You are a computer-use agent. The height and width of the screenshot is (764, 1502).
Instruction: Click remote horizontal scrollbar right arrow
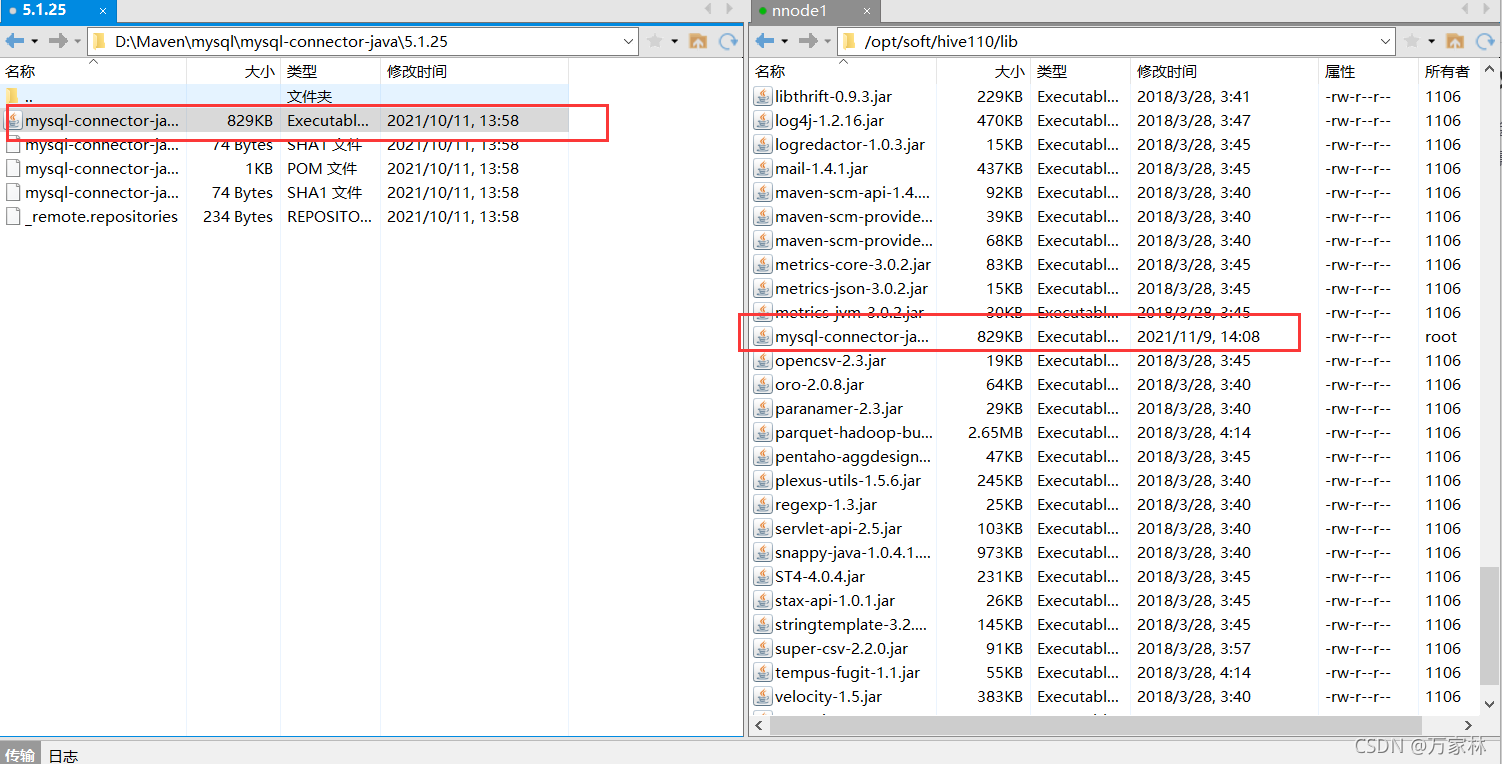[1468, 725]
